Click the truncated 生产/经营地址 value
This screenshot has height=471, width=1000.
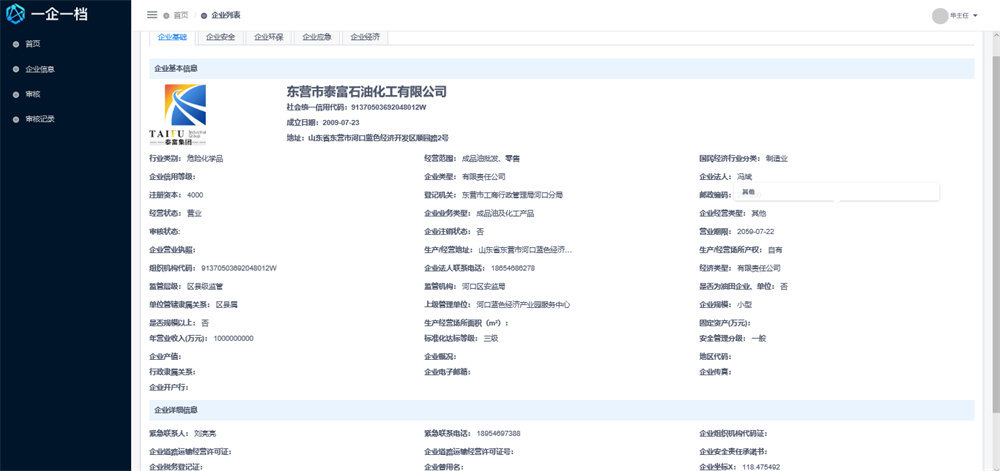pos(525,250)
